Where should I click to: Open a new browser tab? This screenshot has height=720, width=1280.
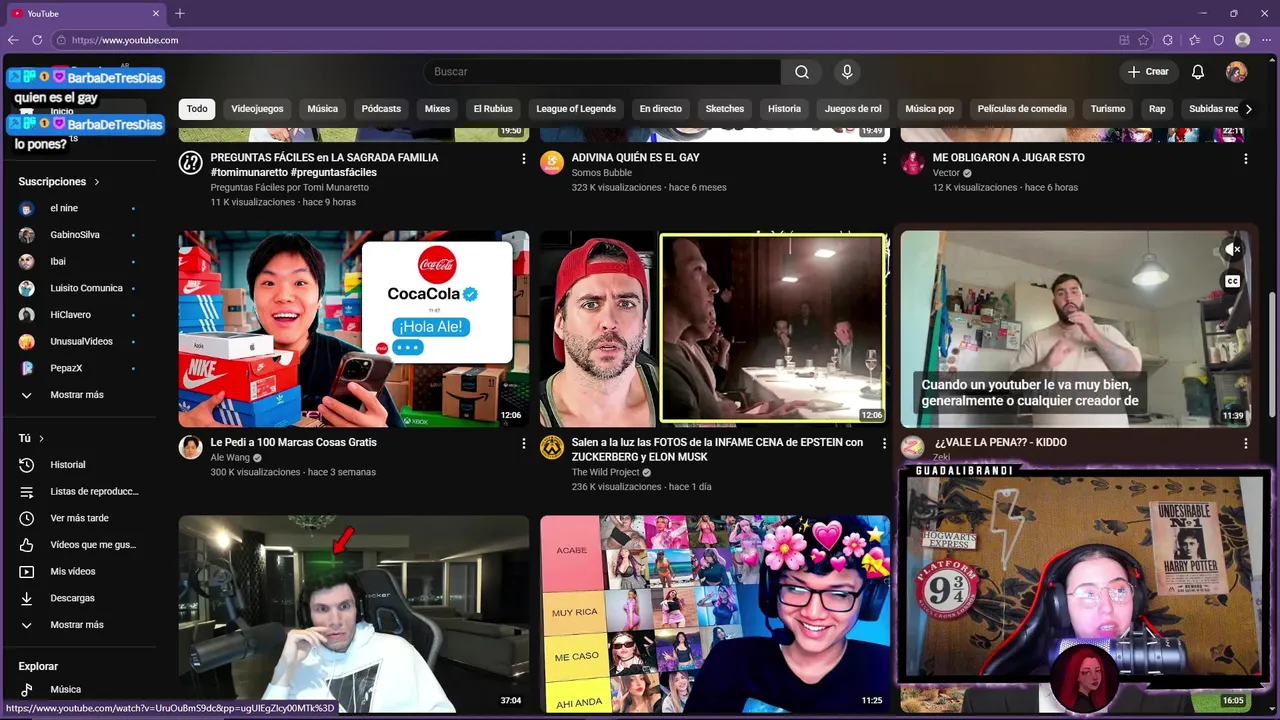point(180,13)
